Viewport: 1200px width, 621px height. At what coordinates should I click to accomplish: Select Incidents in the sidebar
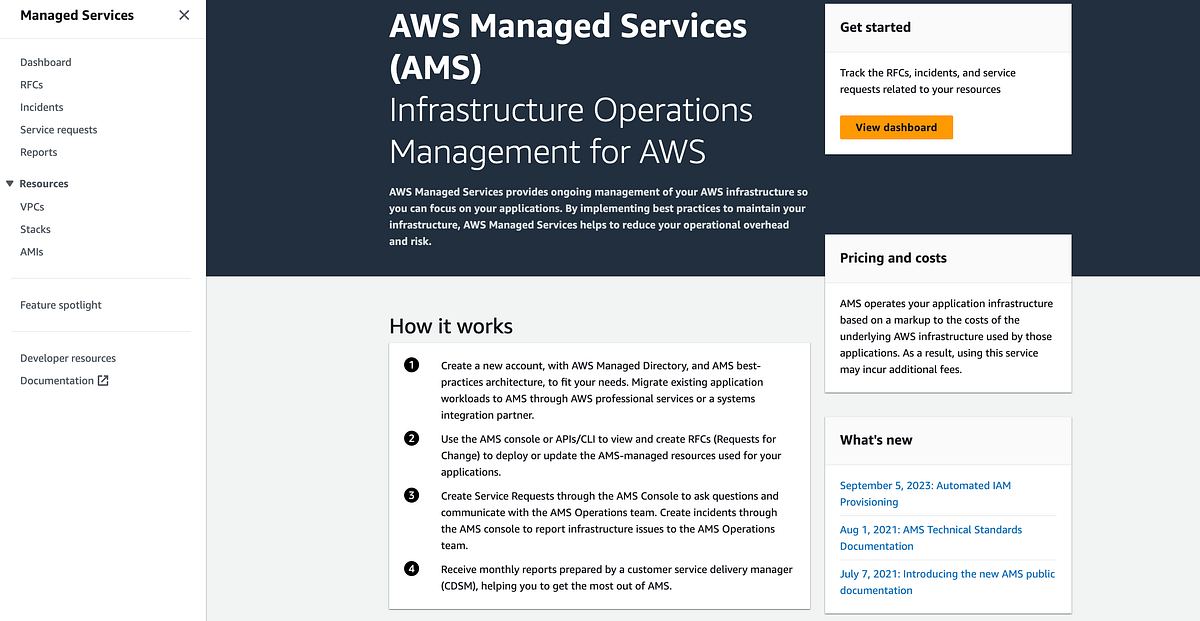coord(41,107)
